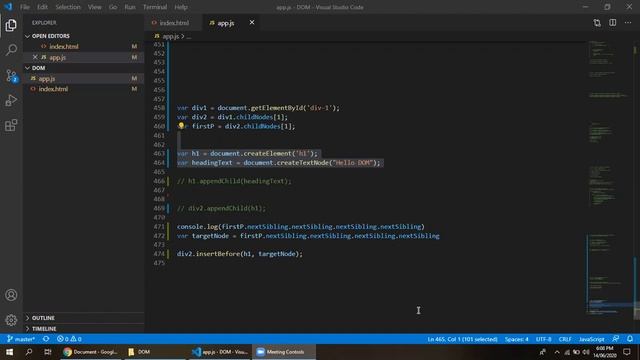This screenshot has width=640, height=360.
Task: Click the errors and warnings indicator
Action: pos(69,339)
